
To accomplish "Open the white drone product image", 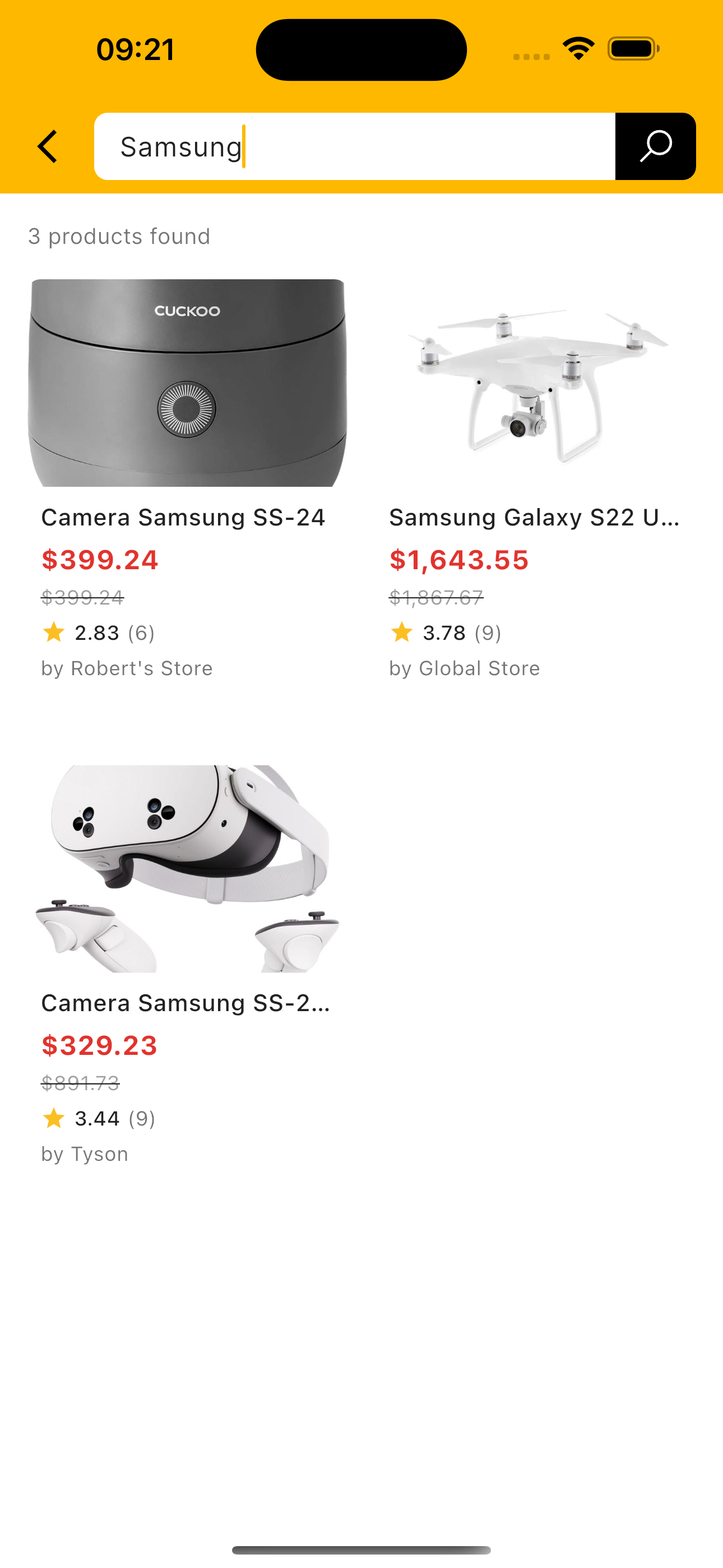I will pyautogui.click(x=536, y=383).
